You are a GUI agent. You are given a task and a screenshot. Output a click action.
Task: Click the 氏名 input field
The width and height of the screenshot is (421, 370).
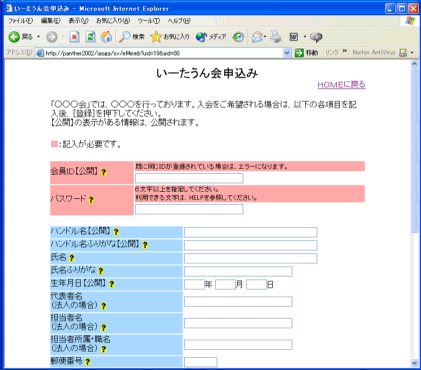click(251, 258)
